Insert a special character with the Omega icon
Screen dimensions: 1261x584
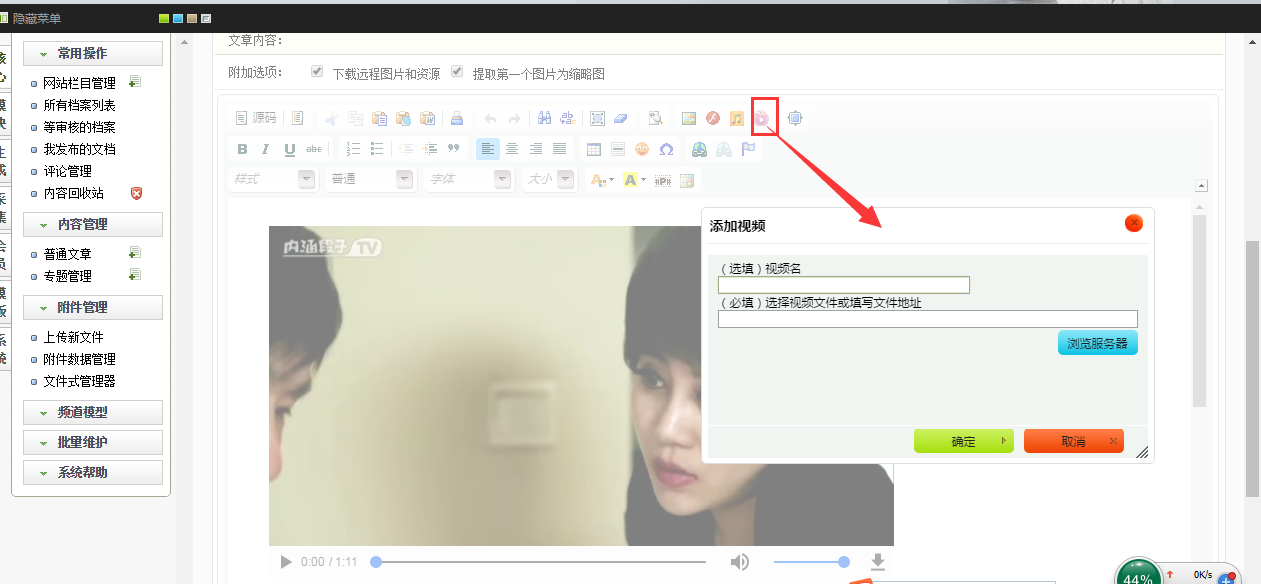click(666, 148)
